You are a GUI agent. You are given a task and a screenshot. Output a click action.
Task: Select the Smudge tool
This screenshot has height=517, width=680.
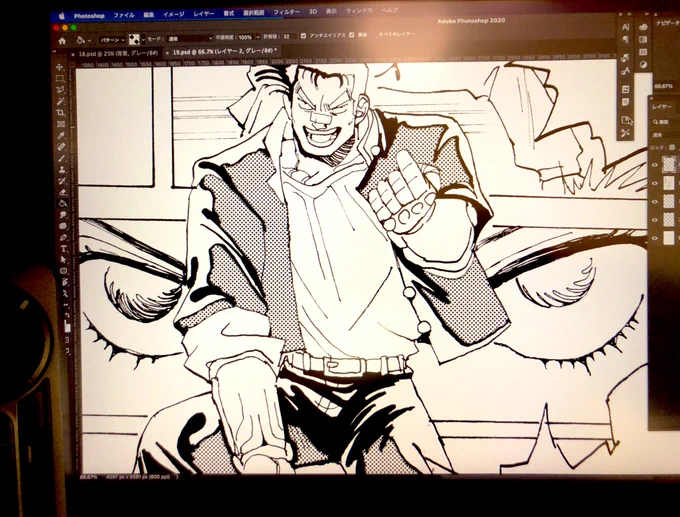click(x=63, y=215)
